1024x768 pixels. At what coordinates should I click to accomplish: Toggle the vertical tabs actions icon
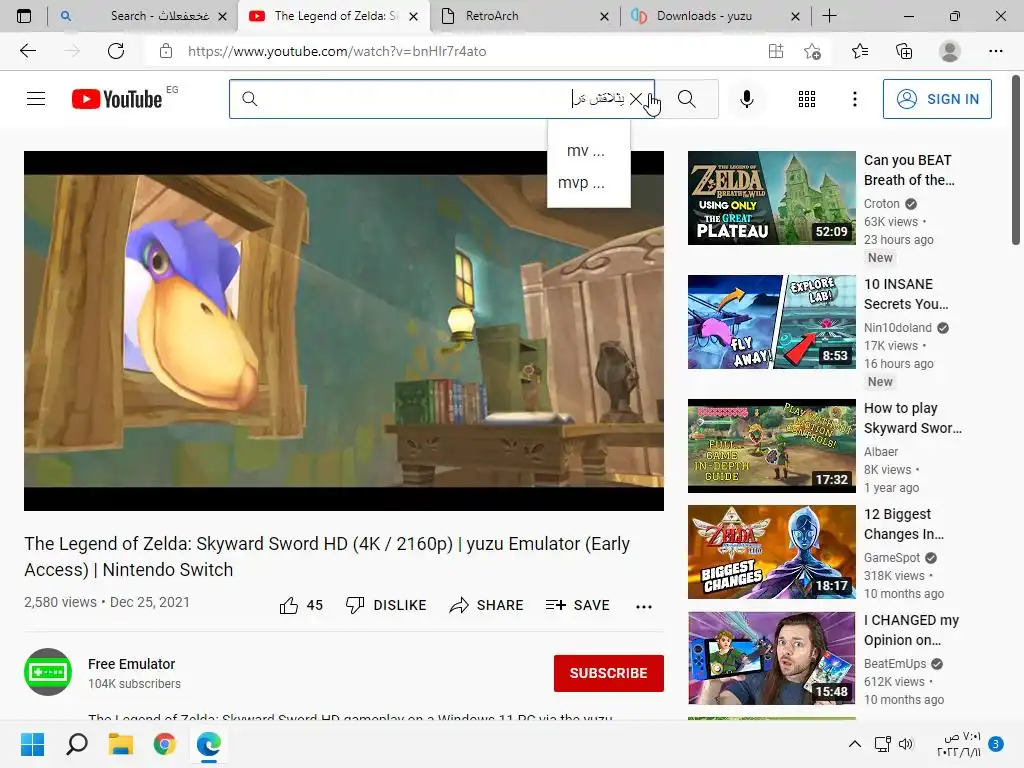(x=24, y=16)
